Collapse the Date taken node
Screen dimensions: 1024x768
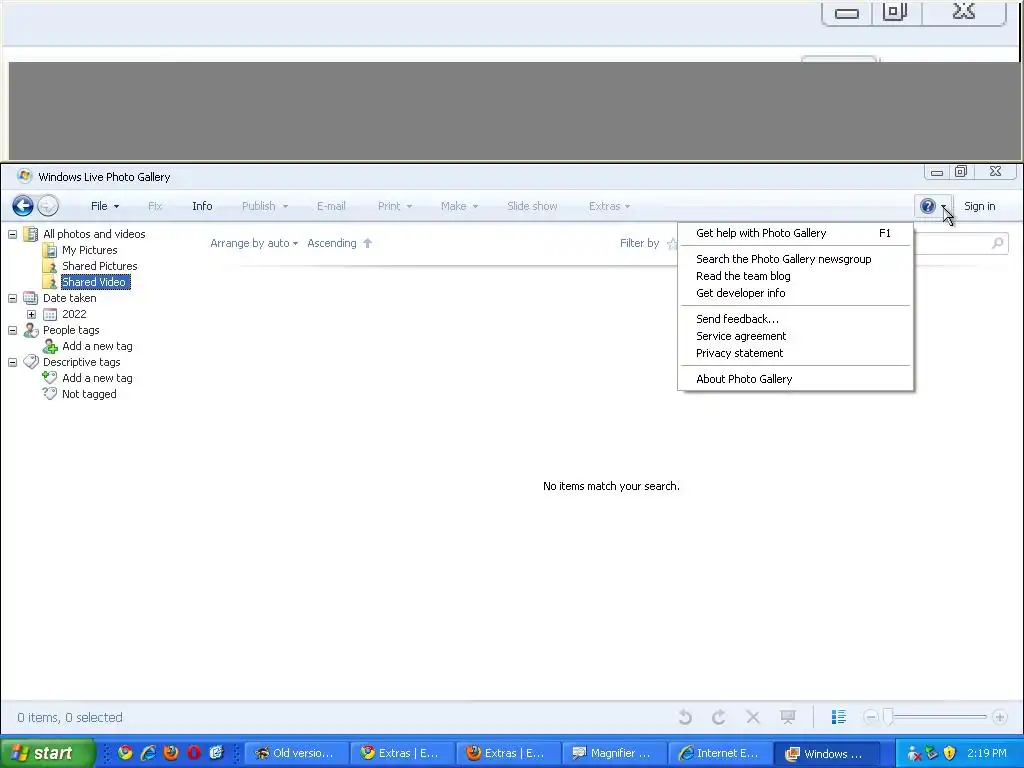tap(12, 298)
